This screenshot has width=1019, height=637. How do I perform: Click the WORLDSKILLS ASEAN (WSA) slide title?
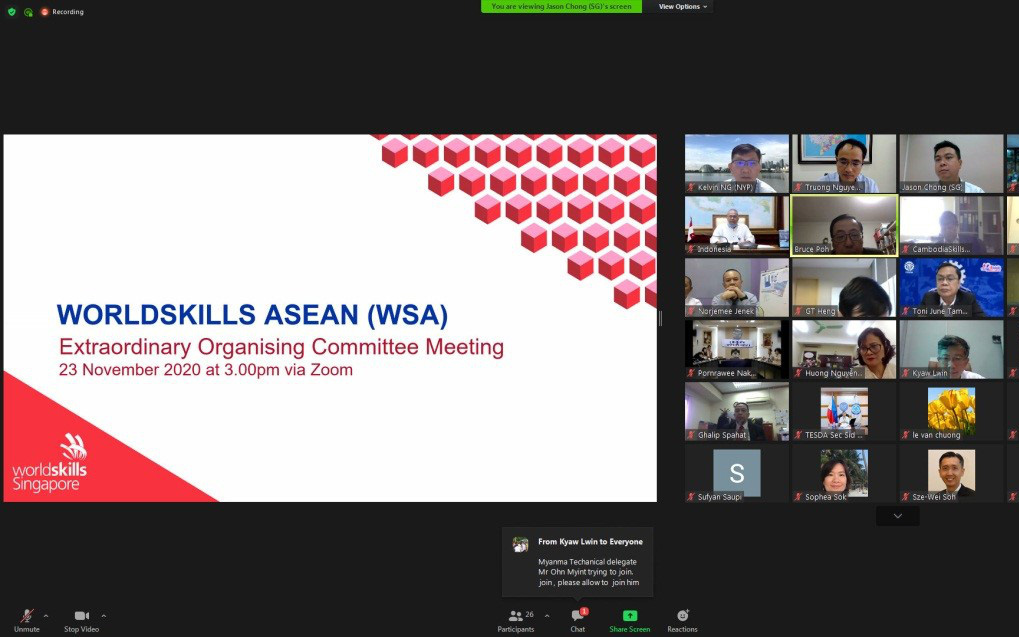[252, 315]
